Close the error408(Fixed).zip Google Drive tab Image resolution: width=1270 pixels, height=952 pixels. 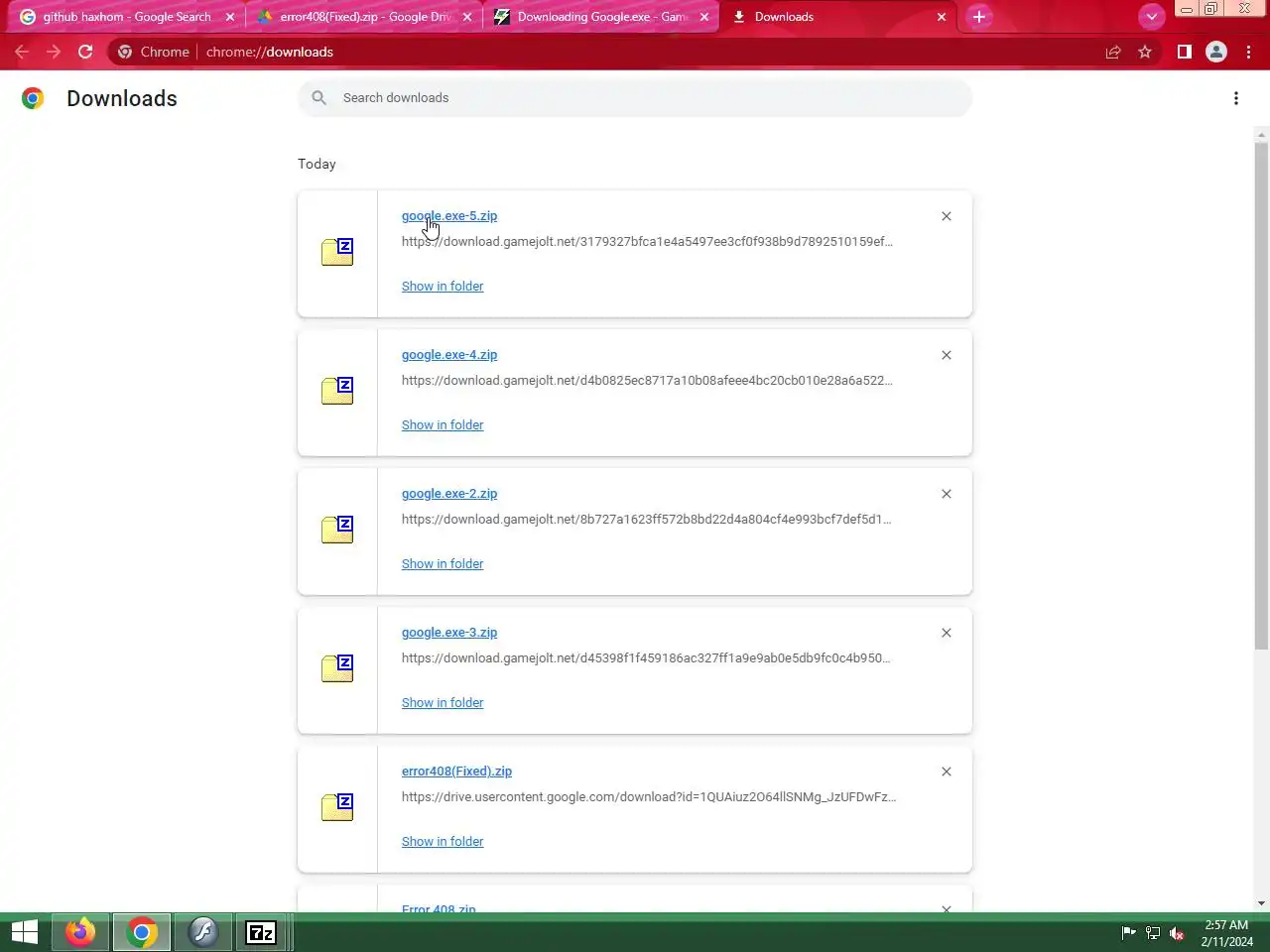[467, 17]
